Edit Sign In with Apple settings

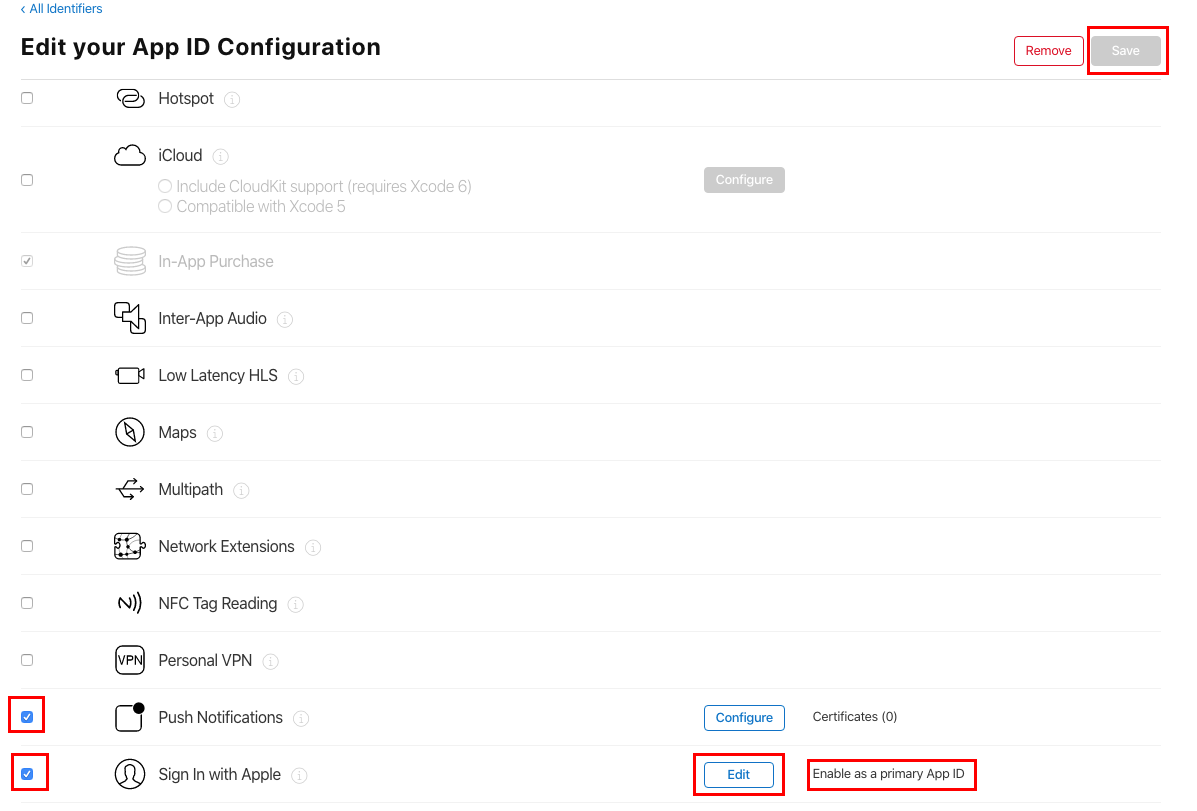coord(738,774)
